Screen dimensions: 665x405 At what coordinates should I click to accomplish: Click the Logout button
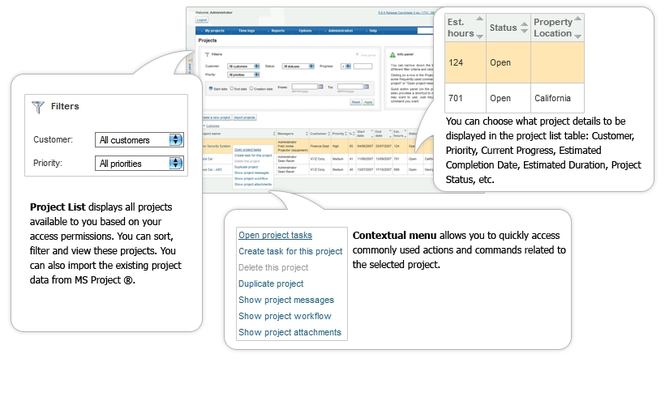(202, 20)
